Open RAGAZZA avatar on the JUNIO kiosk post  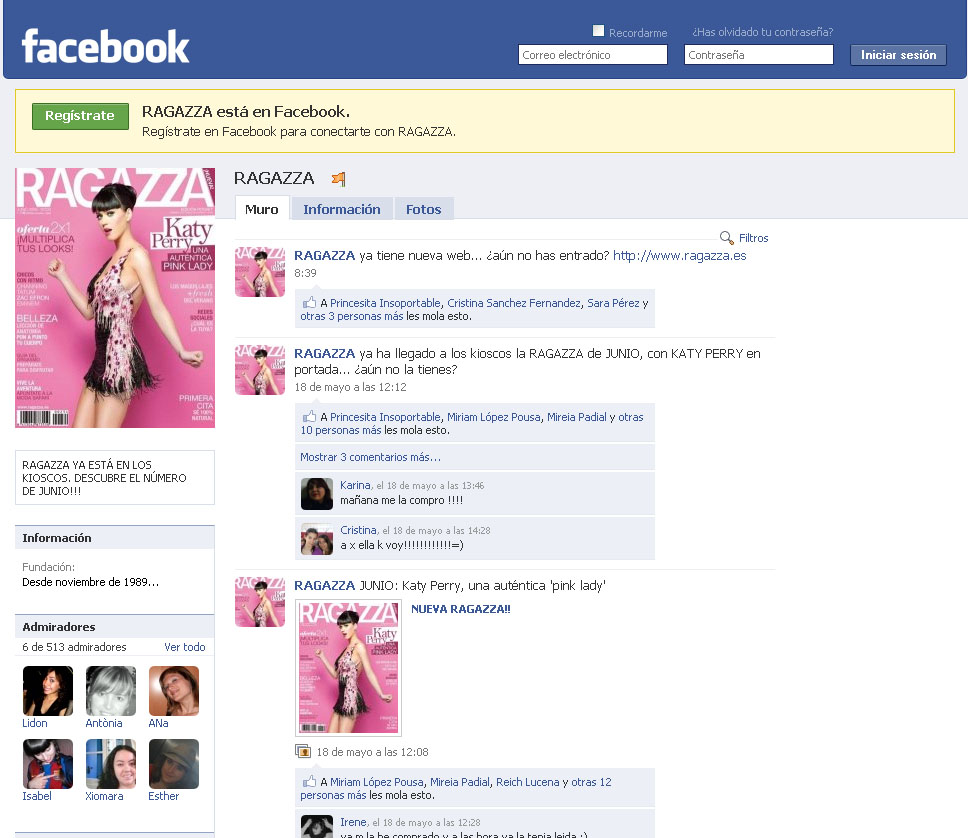(260, 370)
